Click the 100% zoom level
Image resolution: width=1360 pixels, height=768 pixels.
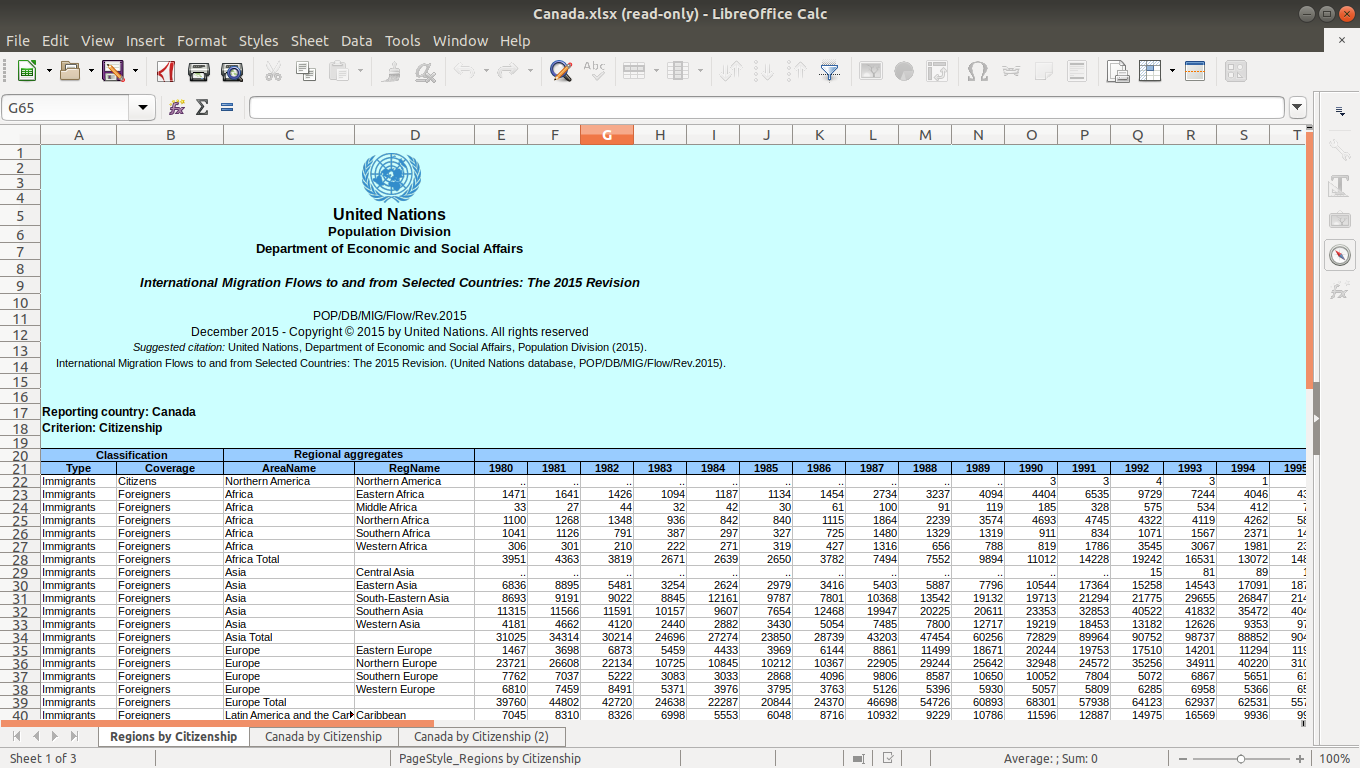pos(1334,759)
